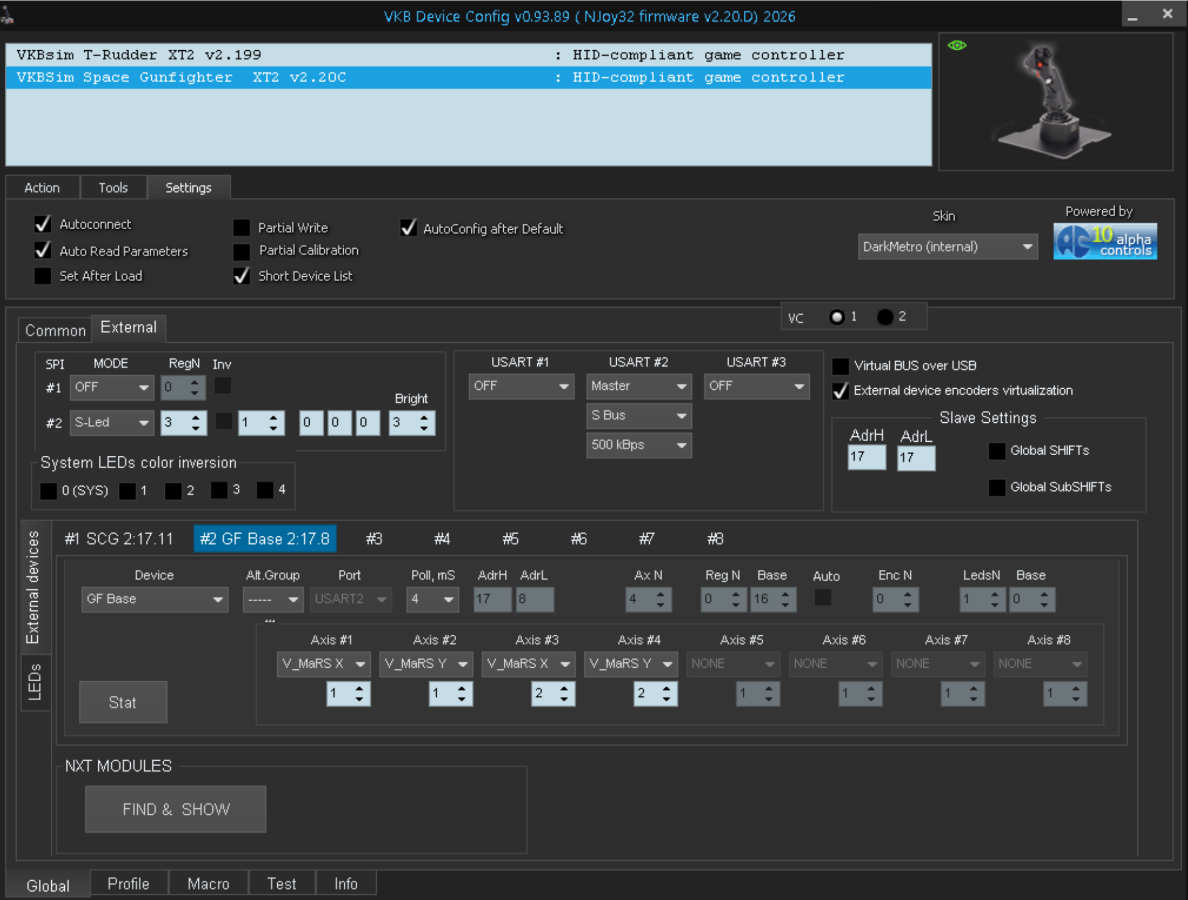Select VC radio option 2

[884, 317]
